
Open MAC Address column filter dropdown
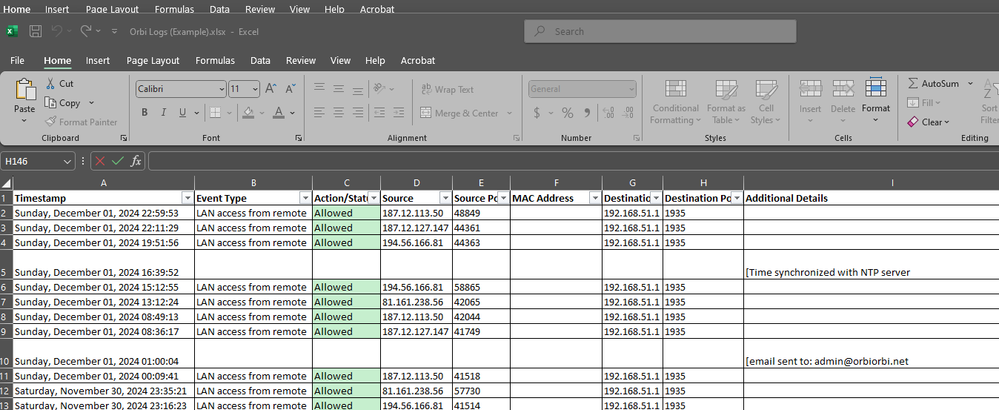594,198
